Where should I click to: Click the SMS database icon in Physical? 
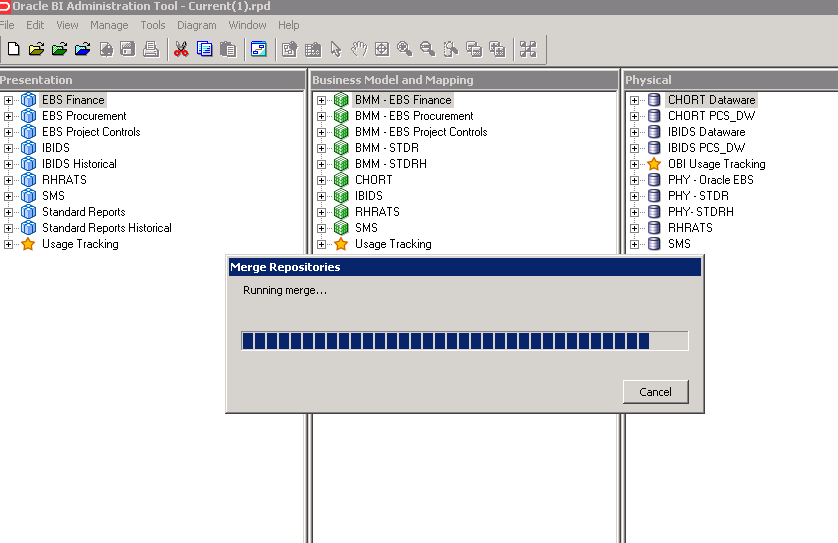click(654, 244)
